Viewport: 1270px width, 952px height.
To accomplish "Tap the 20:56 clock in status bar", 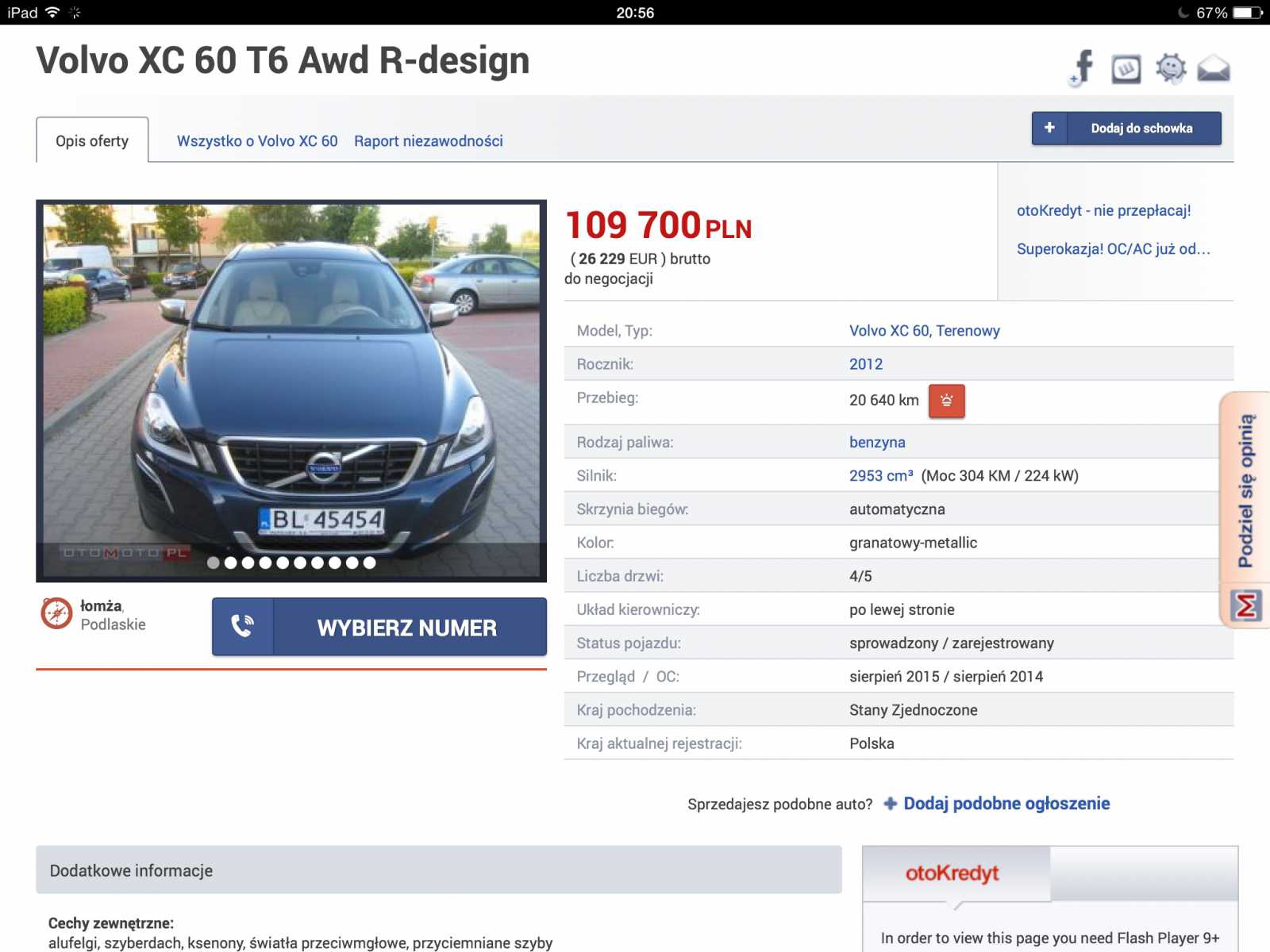I will [635, 13].
